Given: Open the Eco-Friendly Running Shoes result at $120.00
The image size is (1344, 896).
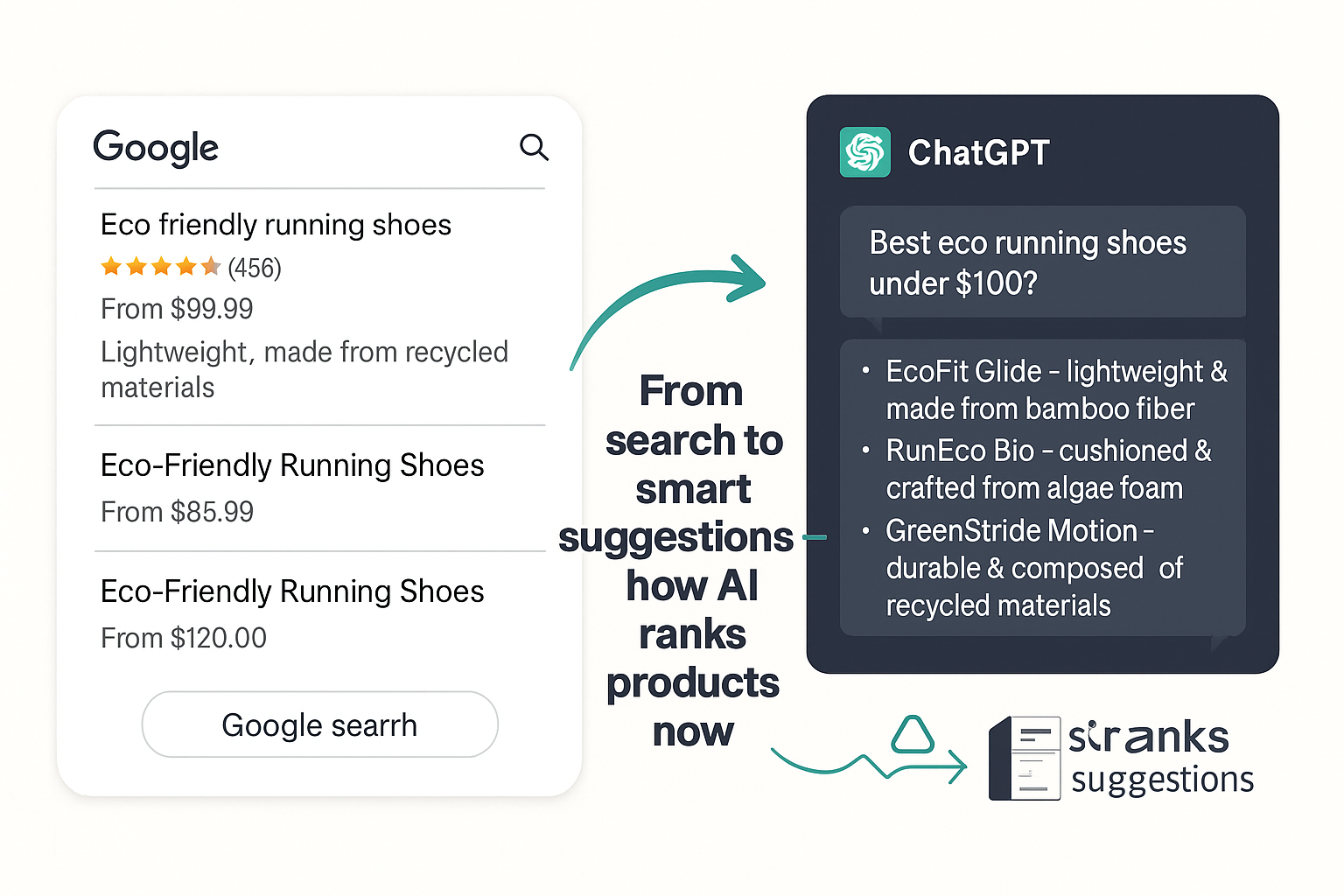Looking at the screenshot, I should point(292,591).
